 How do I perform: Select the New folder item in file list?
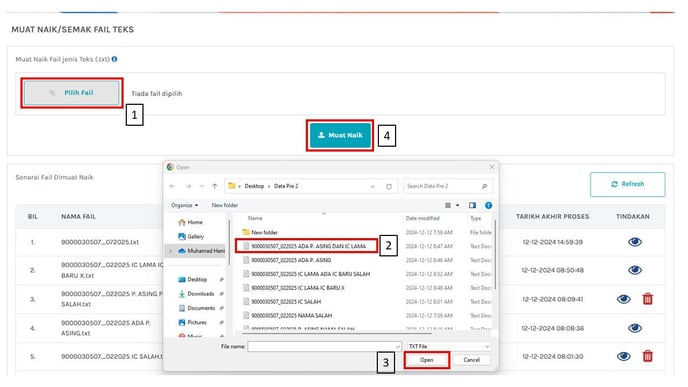point(260,232)
